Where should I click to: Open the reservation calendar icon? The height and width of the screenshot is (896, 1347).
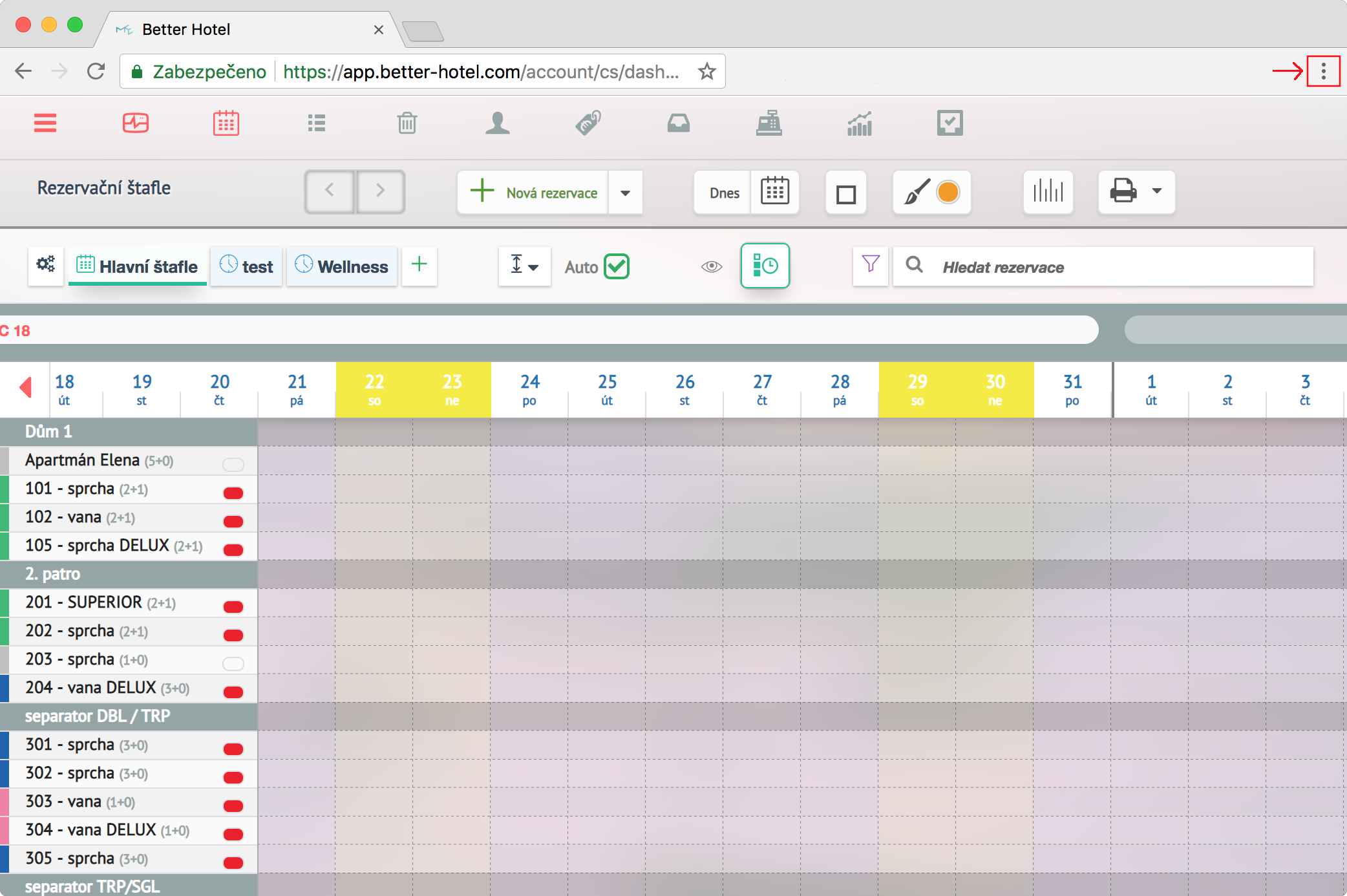click(226, 123)
